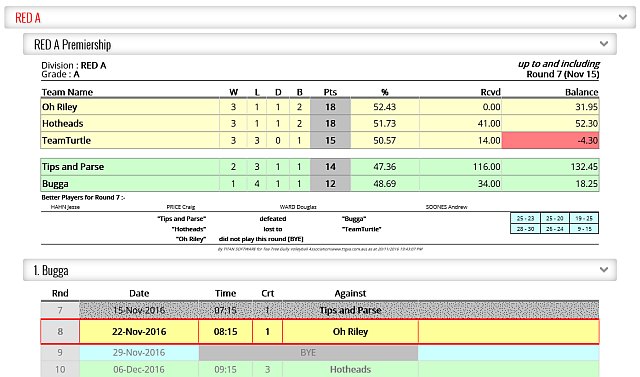Select TeamTurtle red balance cell

[550, 140]
